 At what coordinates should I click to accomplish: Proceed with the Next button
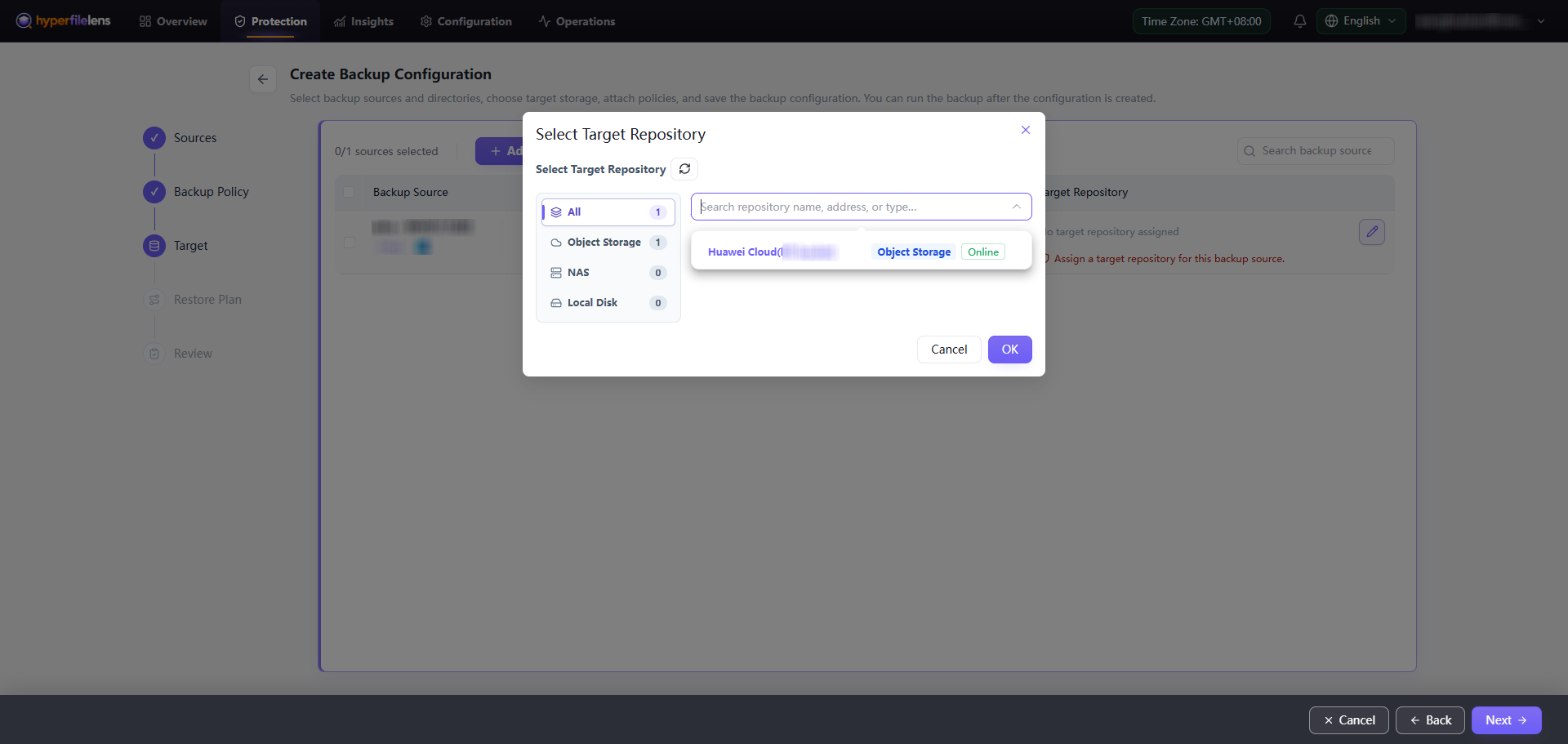(1506, 720)
